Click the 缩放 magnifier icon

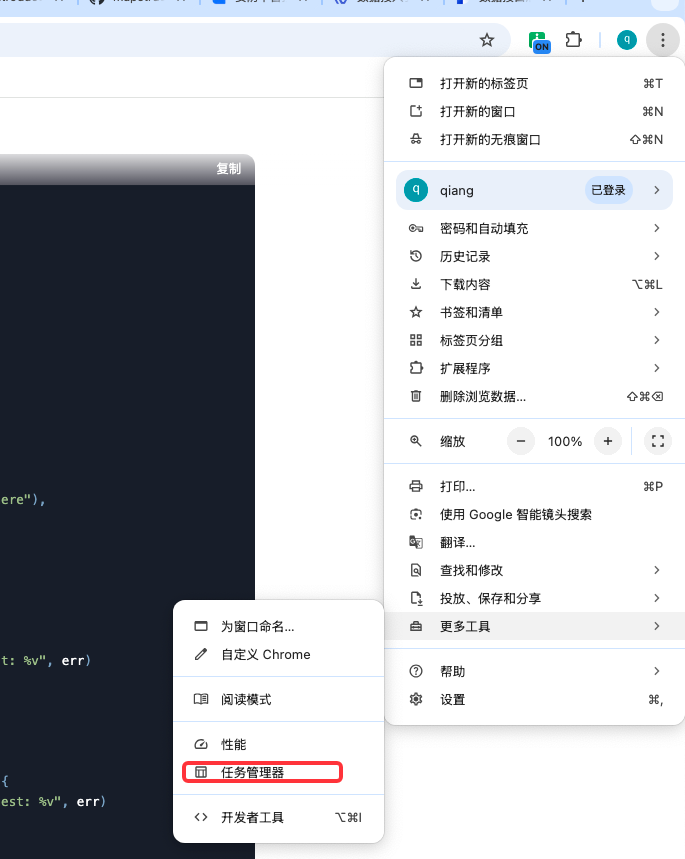416,441
